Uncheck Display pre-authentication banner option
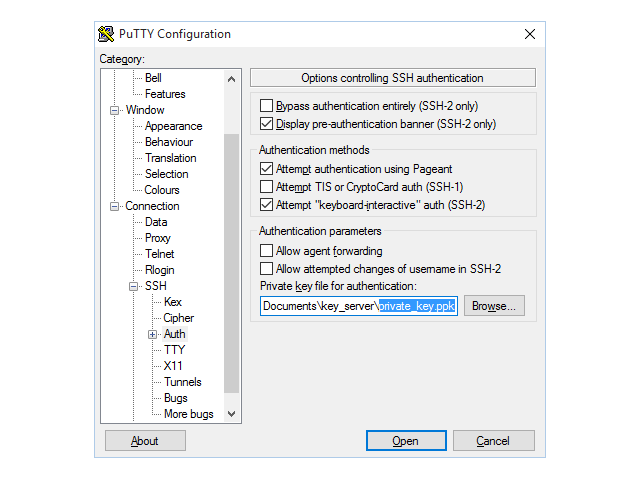 click(267, 124)
